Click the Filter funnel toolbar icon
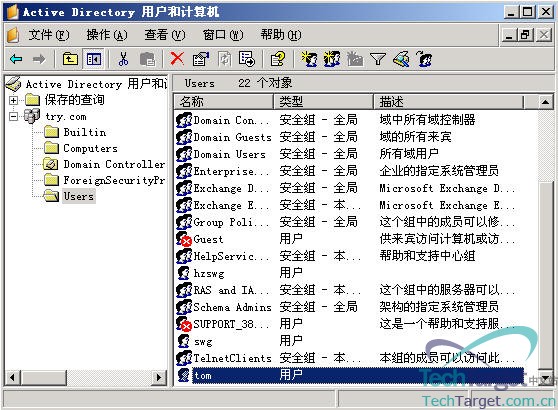 378,59
